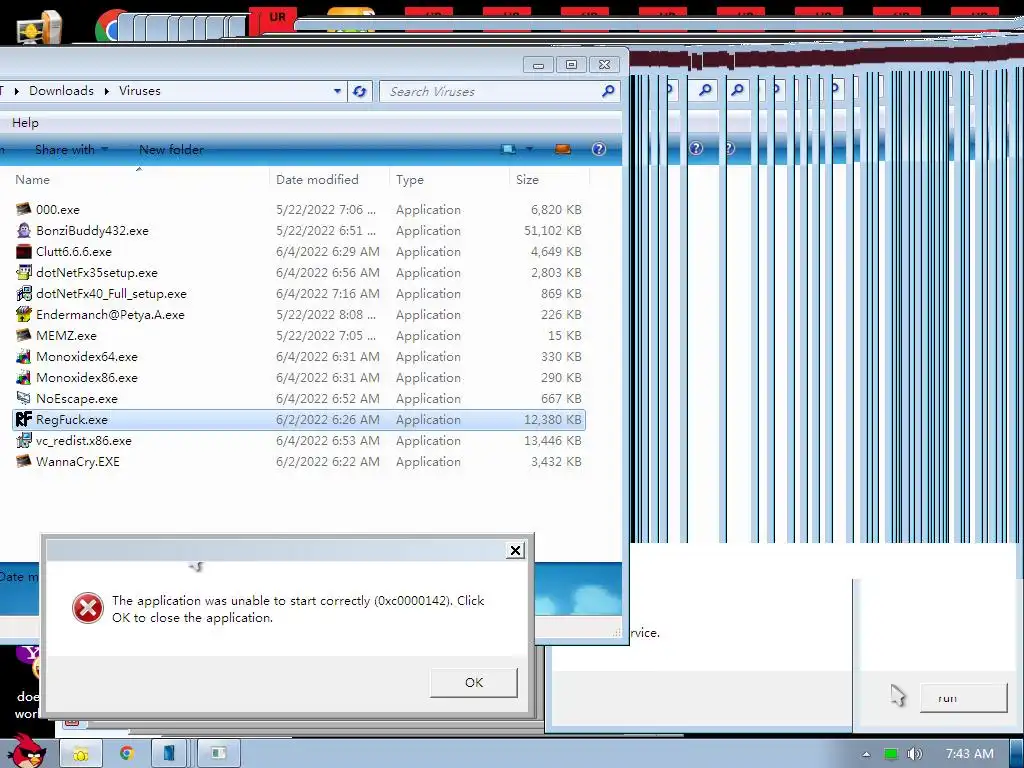Image resolution: width=1024 pixels, height=768 pixels.
Task: Open the view options dropdown arrow
Action: pos(529,150)
